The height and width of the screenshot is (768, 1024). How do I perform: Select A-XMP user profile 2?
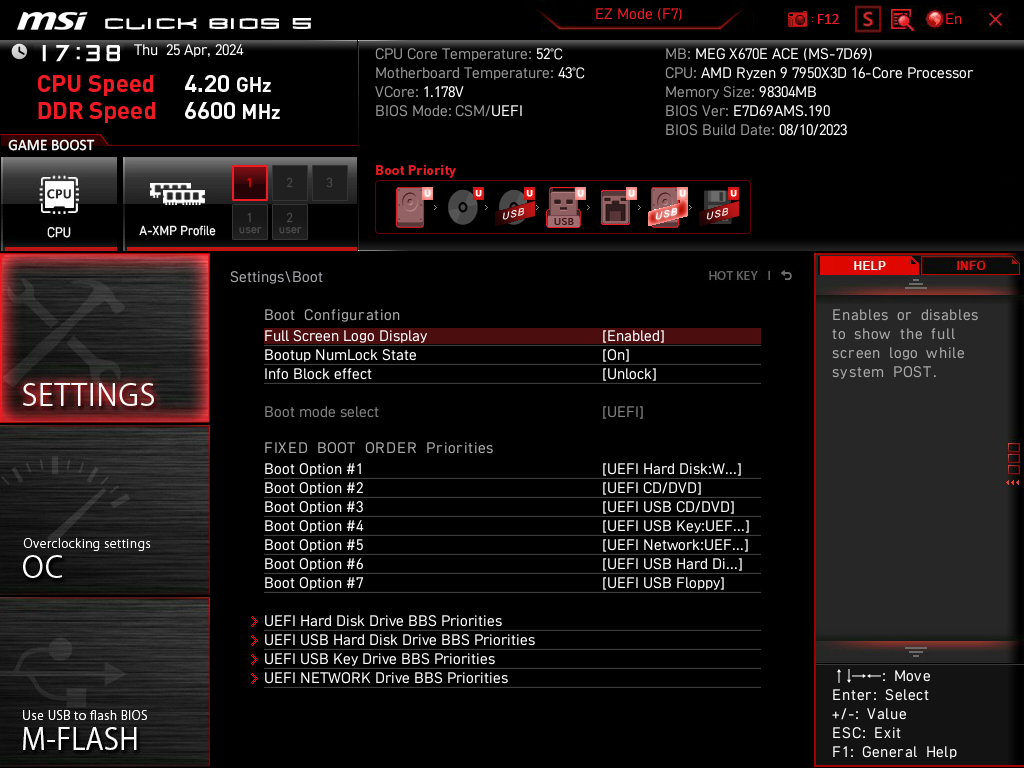tap(289, 222)
